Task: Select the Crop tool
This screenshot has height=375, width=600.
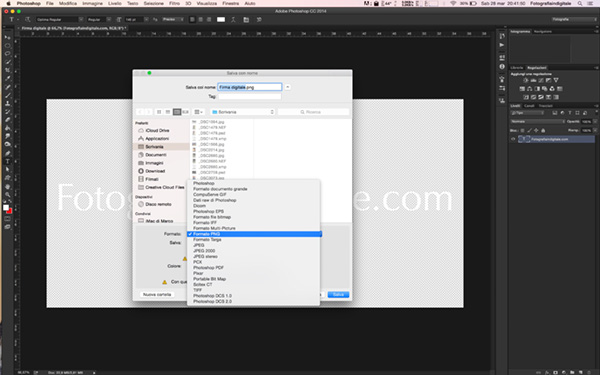Action: click(8, 70)
